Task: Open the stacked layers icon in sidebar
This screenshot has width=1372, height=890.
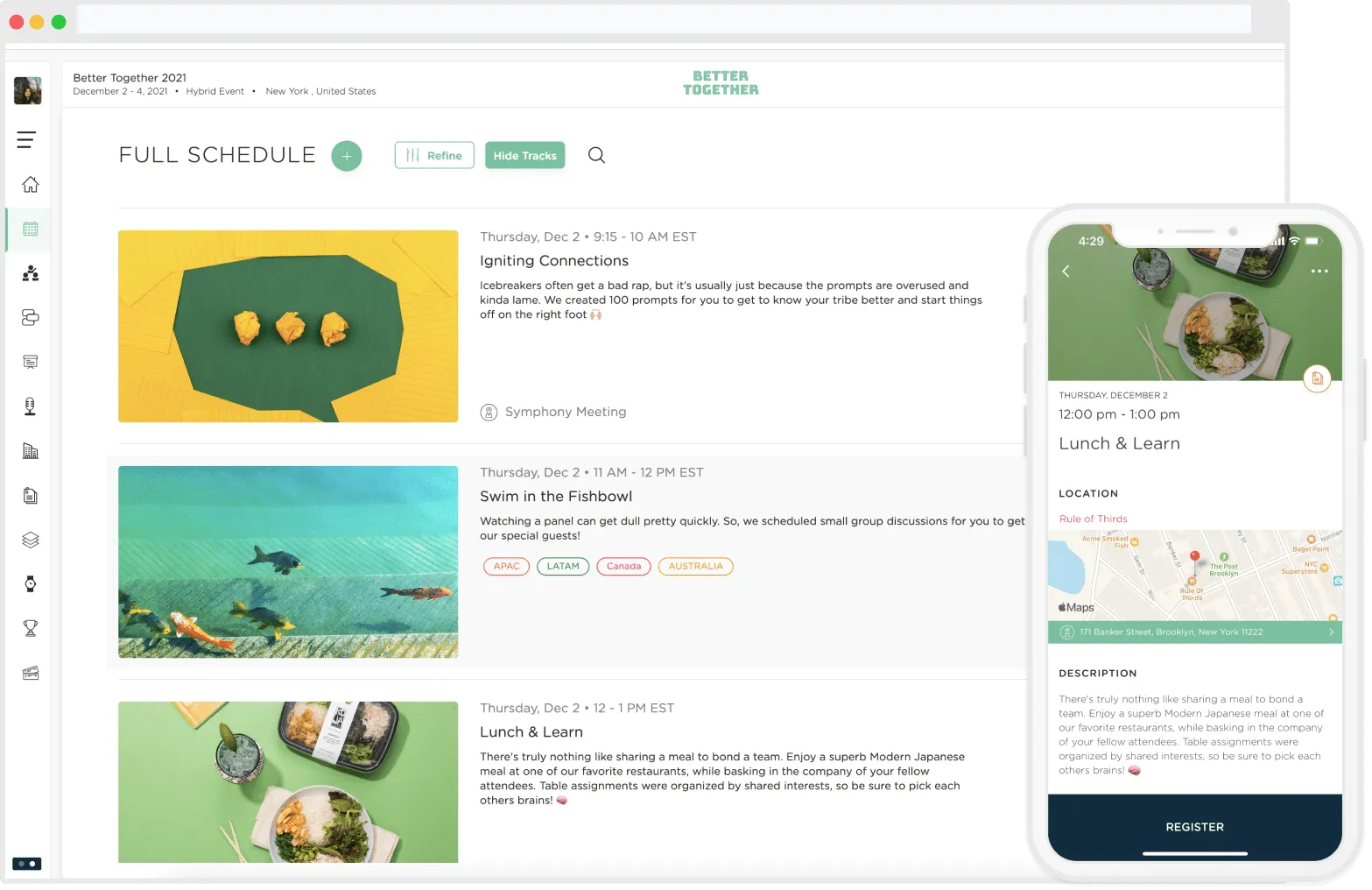Action: (x=31, y=540)
